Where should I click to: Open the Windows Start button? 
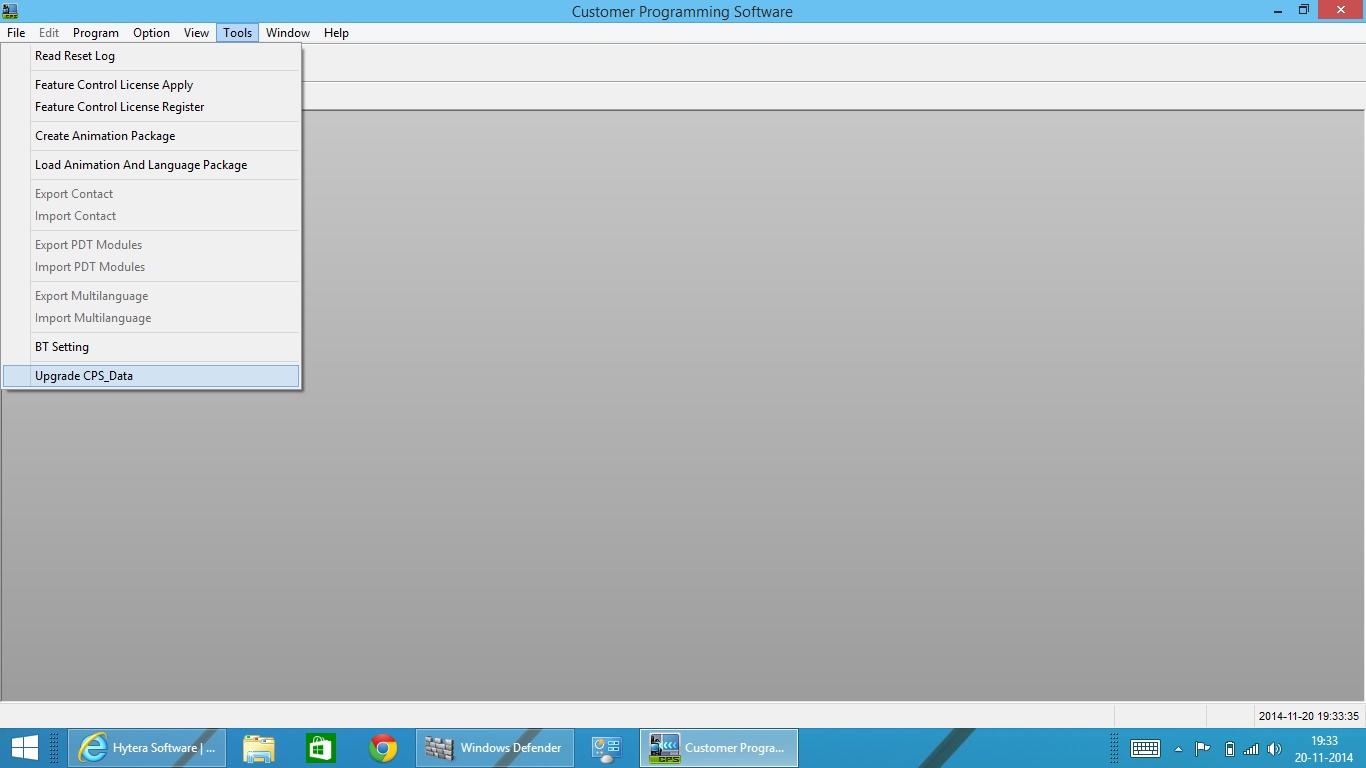[25, 747]
